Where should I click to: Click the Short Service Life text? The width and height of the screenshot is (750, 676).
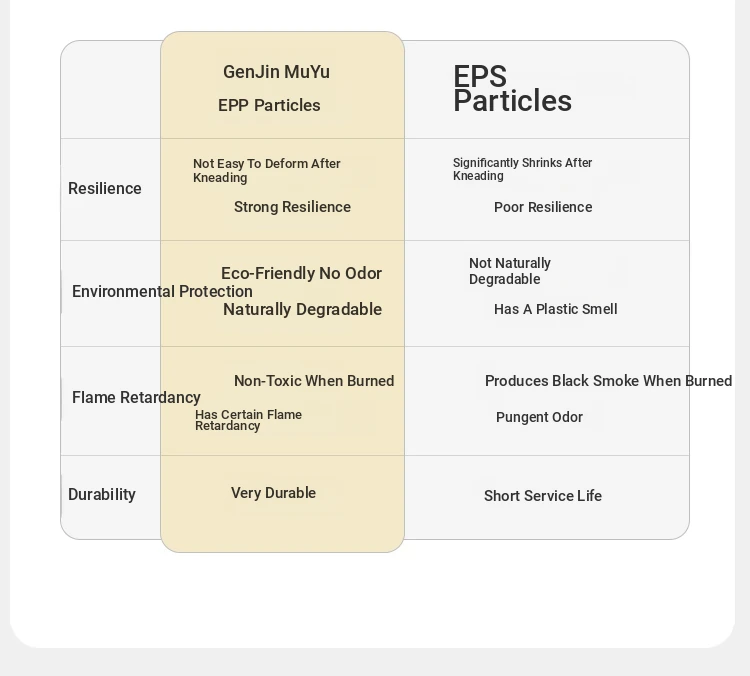tap(542, 496)
